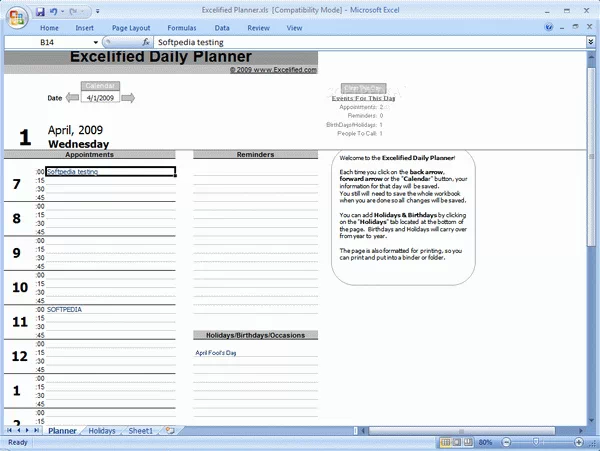This screenshot has height=451, width=600.
Task: Open the Office button menu
Action: click(x=17, y=18)
